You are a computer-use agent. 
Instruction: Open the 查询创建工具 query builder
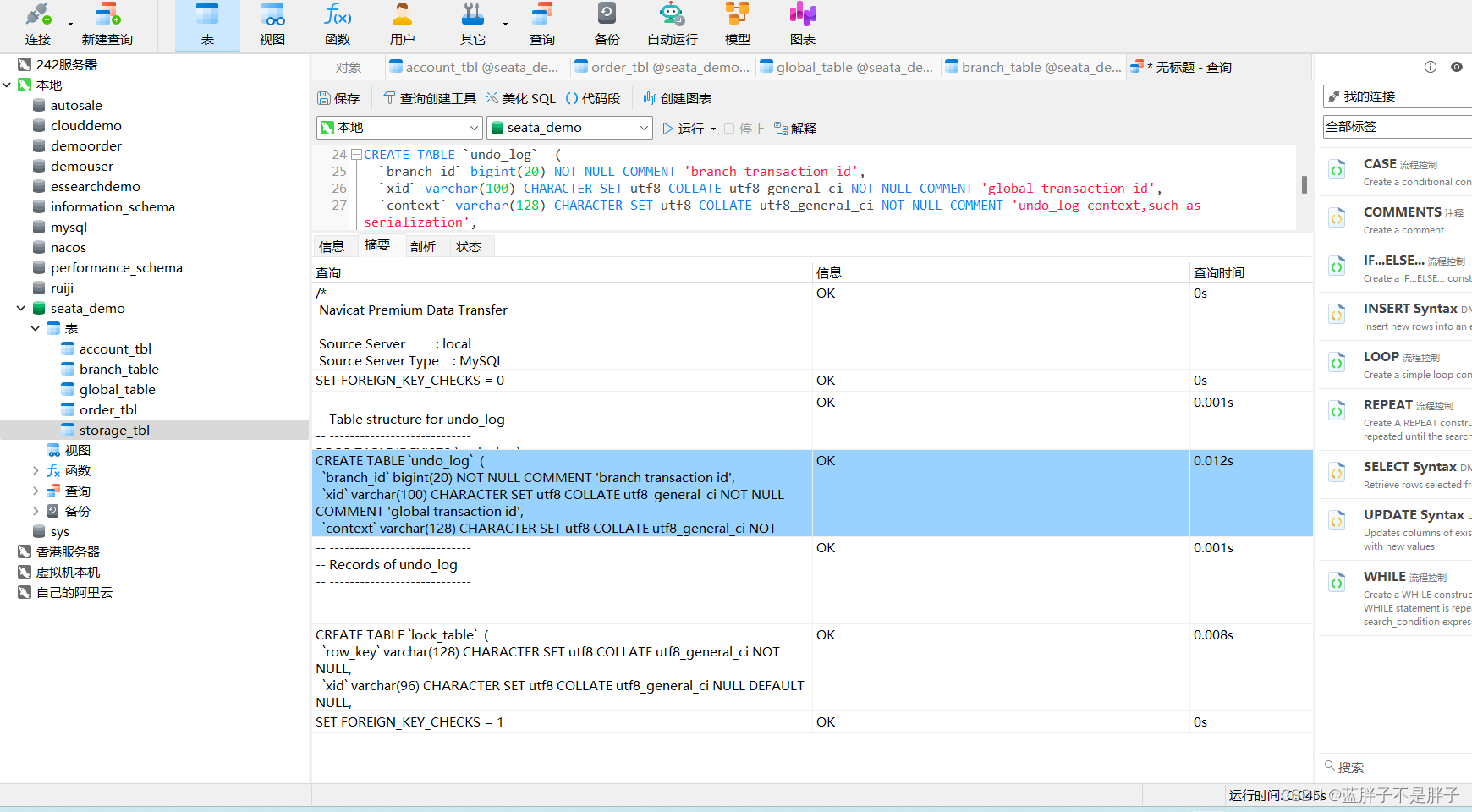click(430, 98)
